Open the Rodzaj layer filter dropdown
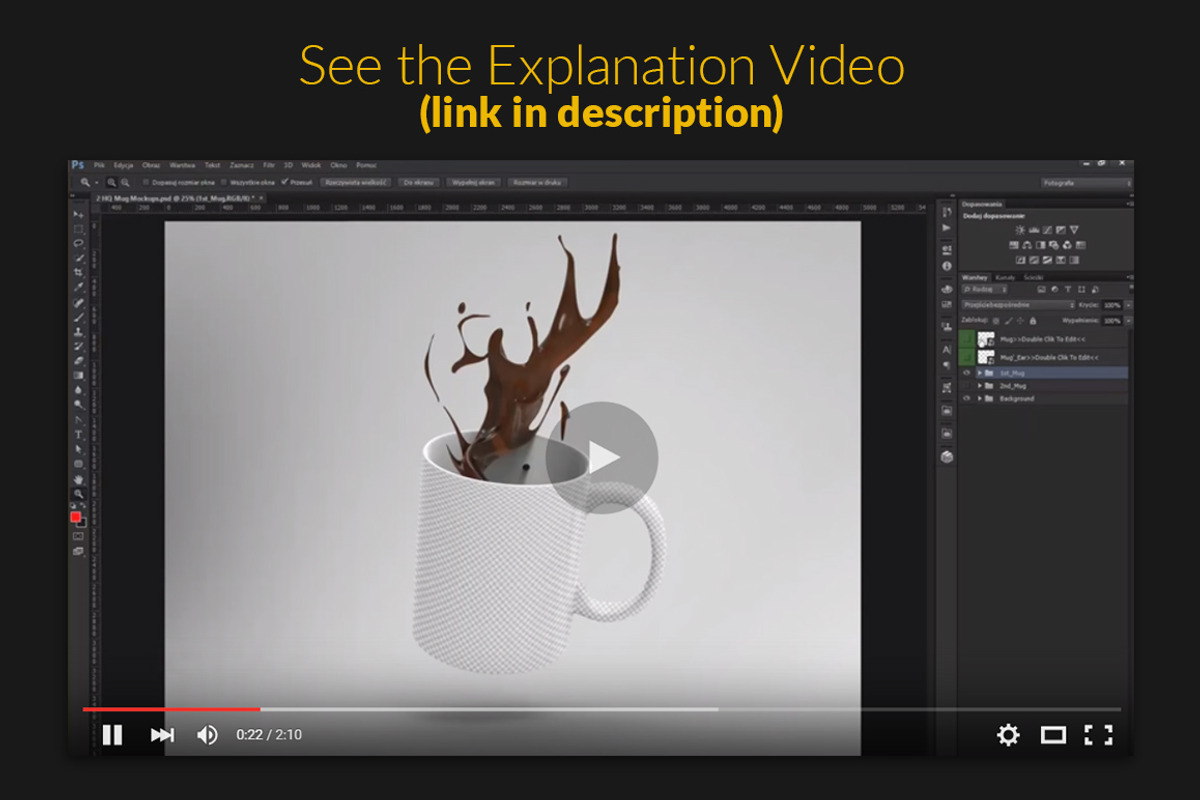Screen dimensions: 1200x800 pos(984,289)
